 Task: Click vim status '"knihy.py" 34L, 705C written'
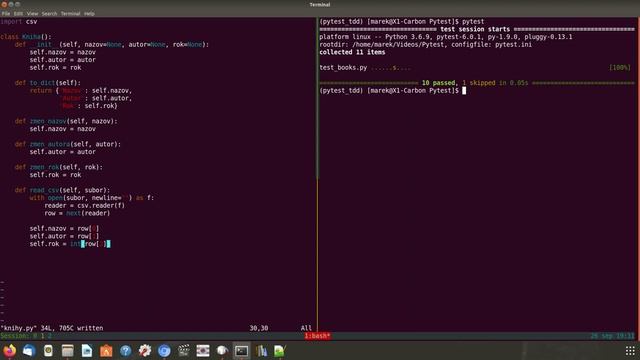(x=52, y=328)
